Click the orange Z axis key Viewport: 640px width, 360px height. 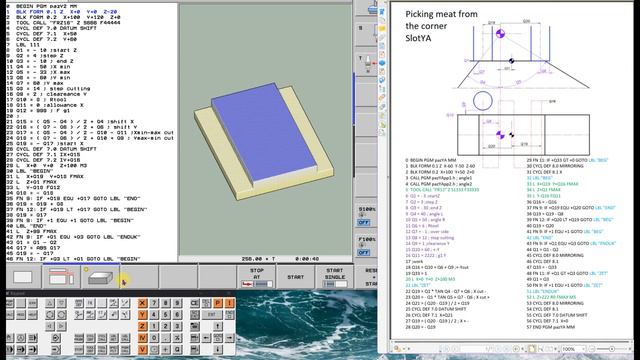(x=142, y=326)
